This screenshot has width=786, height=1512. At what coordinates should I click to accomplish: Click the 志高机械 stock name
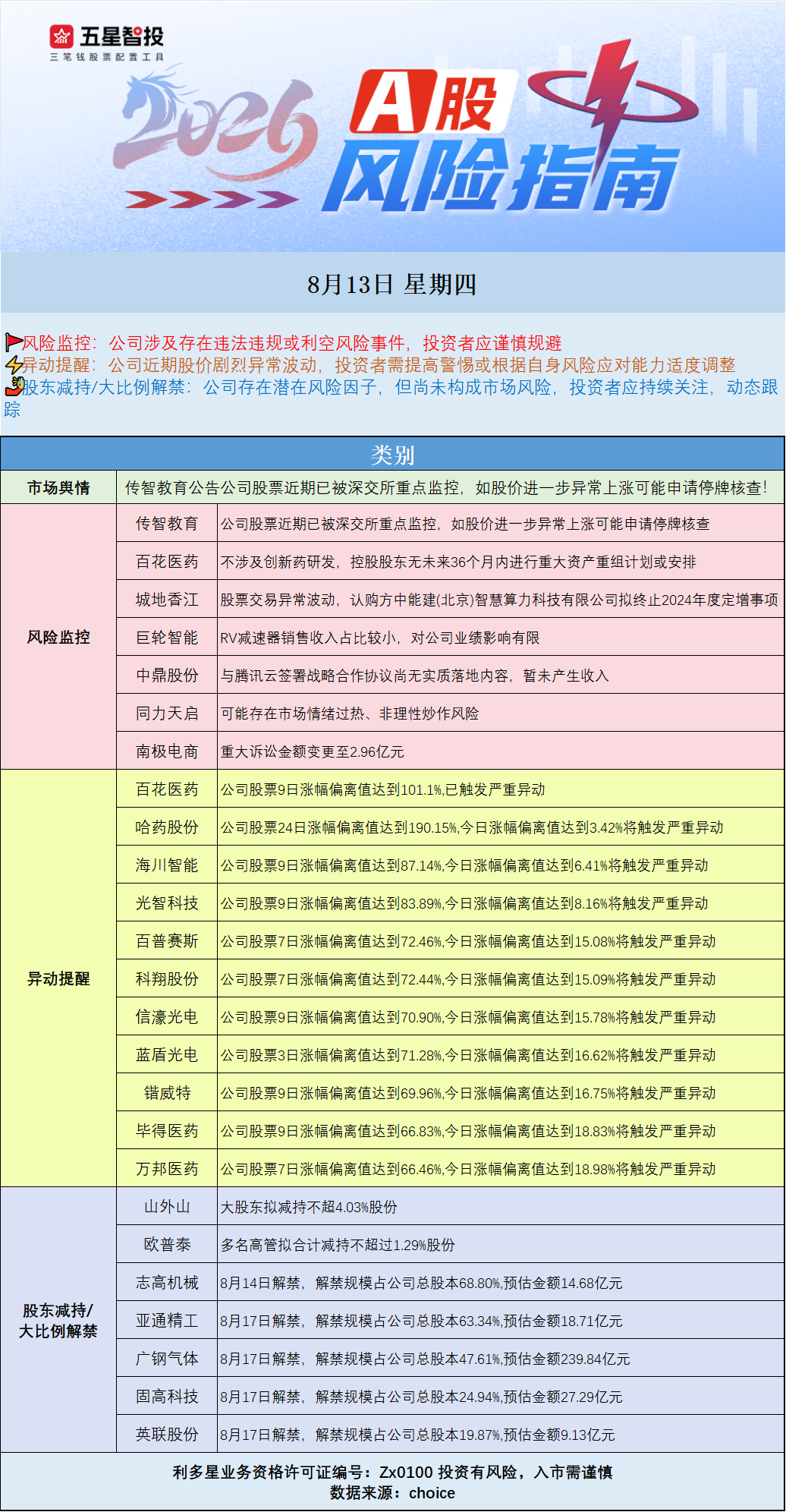pos(167,1282)
